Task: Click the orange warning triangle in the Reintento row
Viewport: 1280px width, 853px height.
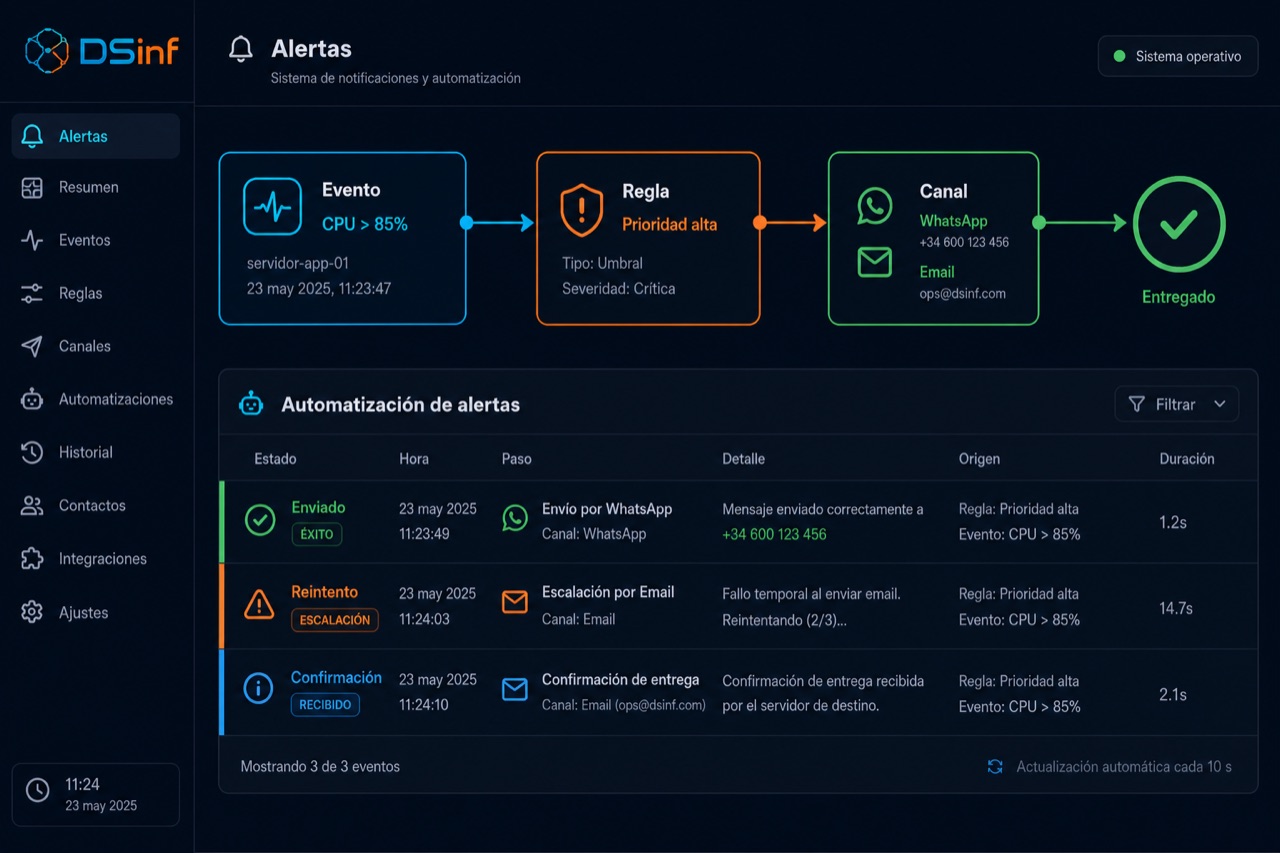Action: coord(259,604)
